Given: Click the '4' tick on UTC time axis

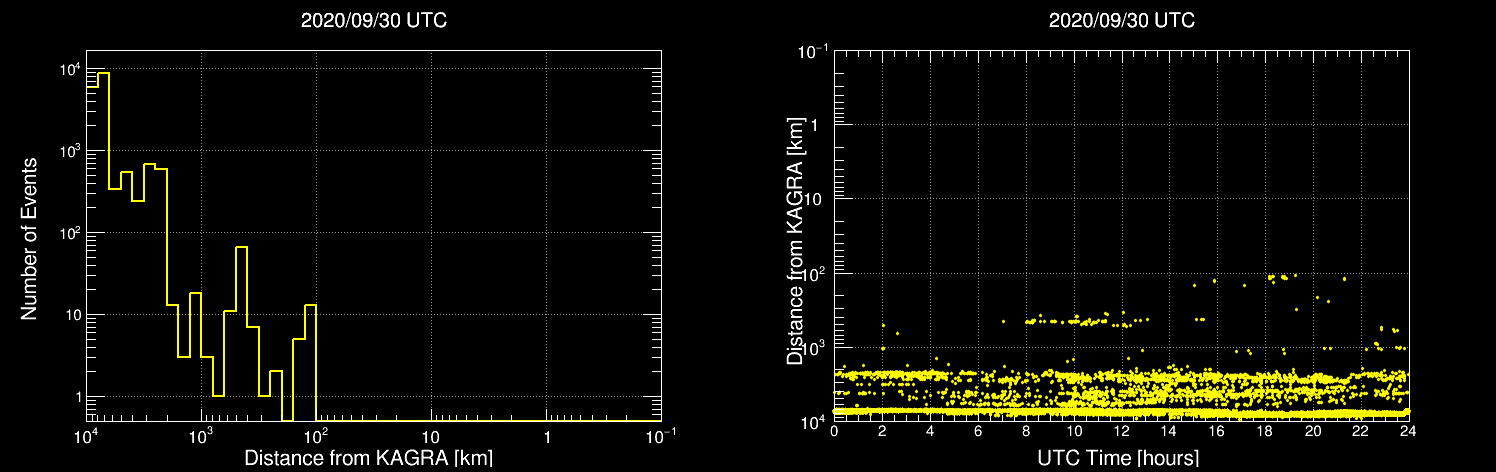Looking at the screenshot, I should click(x=930, y=433).
